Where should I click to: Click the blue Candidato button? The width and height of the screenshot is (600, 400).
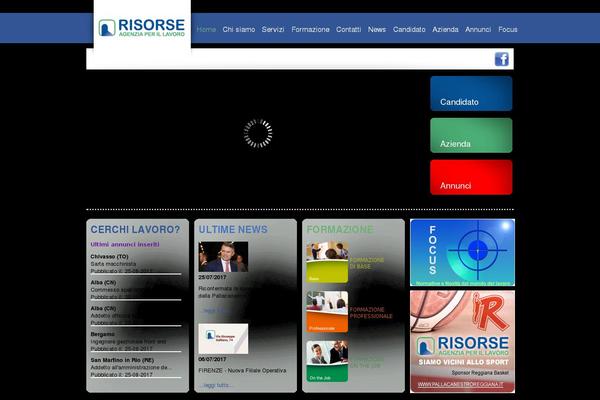click(471, 94)
